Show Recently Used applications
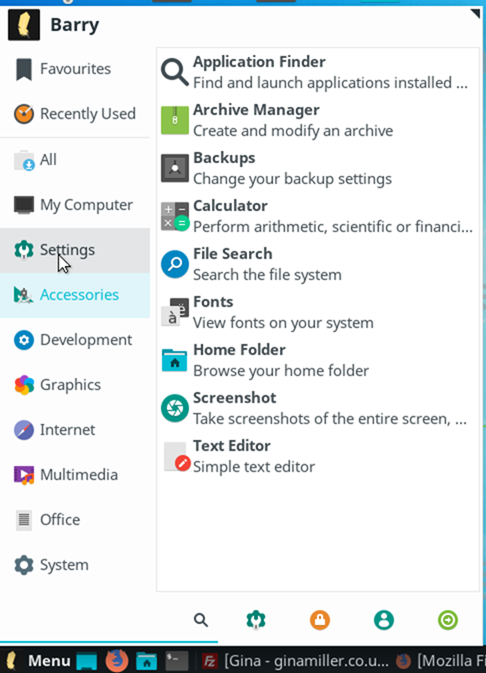486x673 pixels. pos(75,114)
